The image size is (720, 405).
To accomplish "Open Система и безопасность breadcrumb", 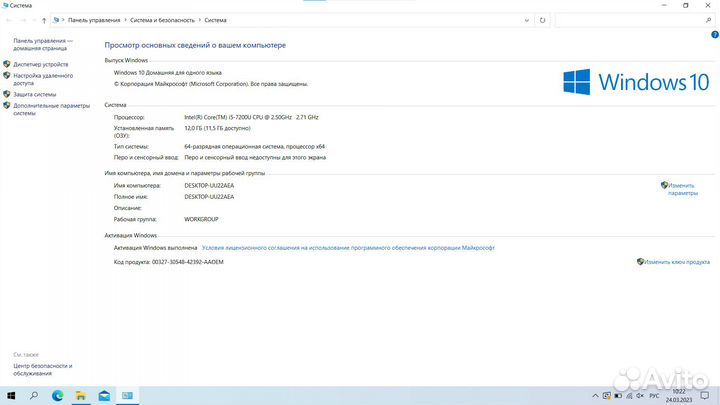I will (162, 20).
